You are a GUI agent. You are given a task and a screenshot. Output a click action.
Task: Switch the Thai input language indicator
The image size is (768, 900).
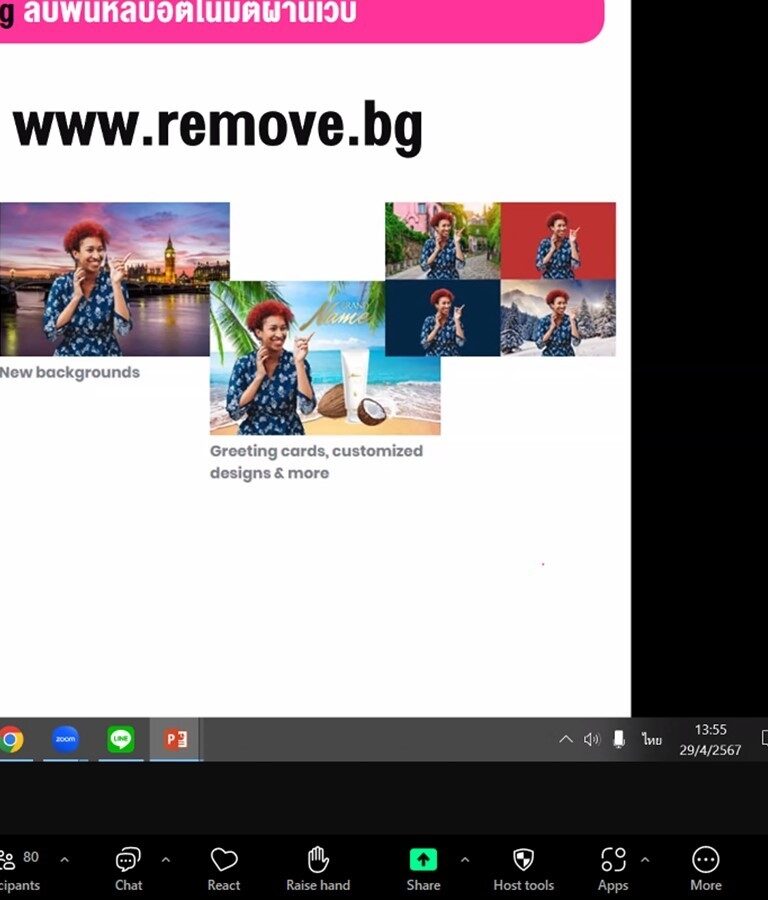coord(651,739)
